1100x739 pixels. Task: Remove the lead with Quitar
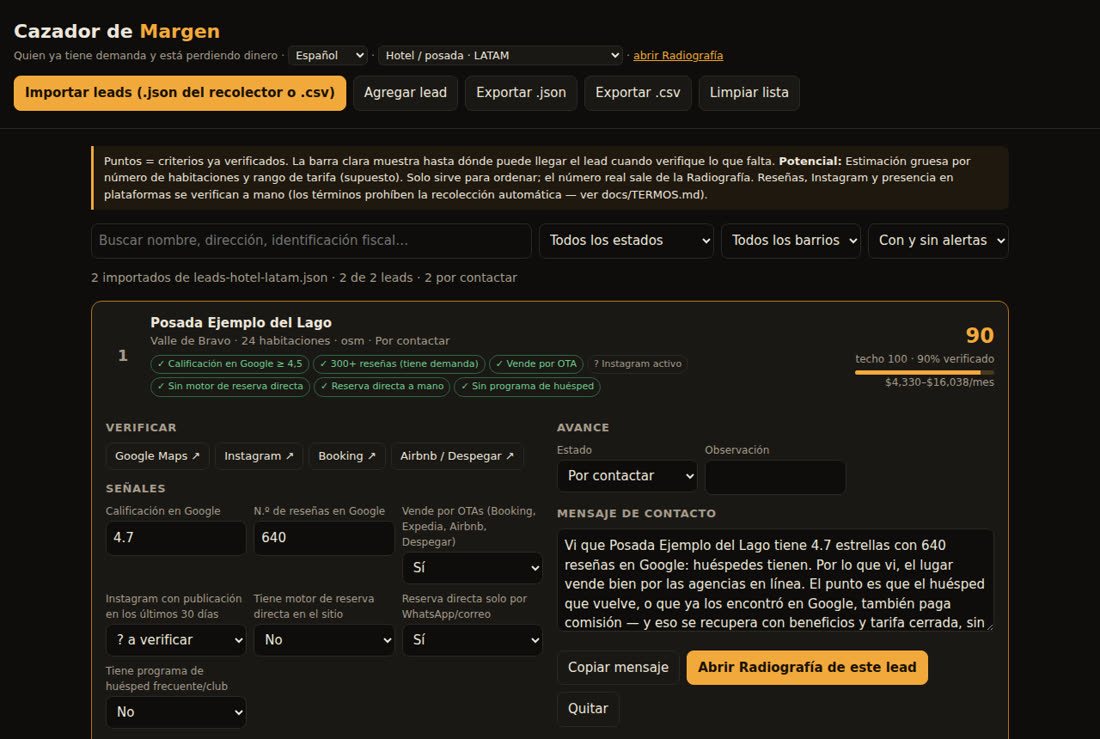point(588,709)
